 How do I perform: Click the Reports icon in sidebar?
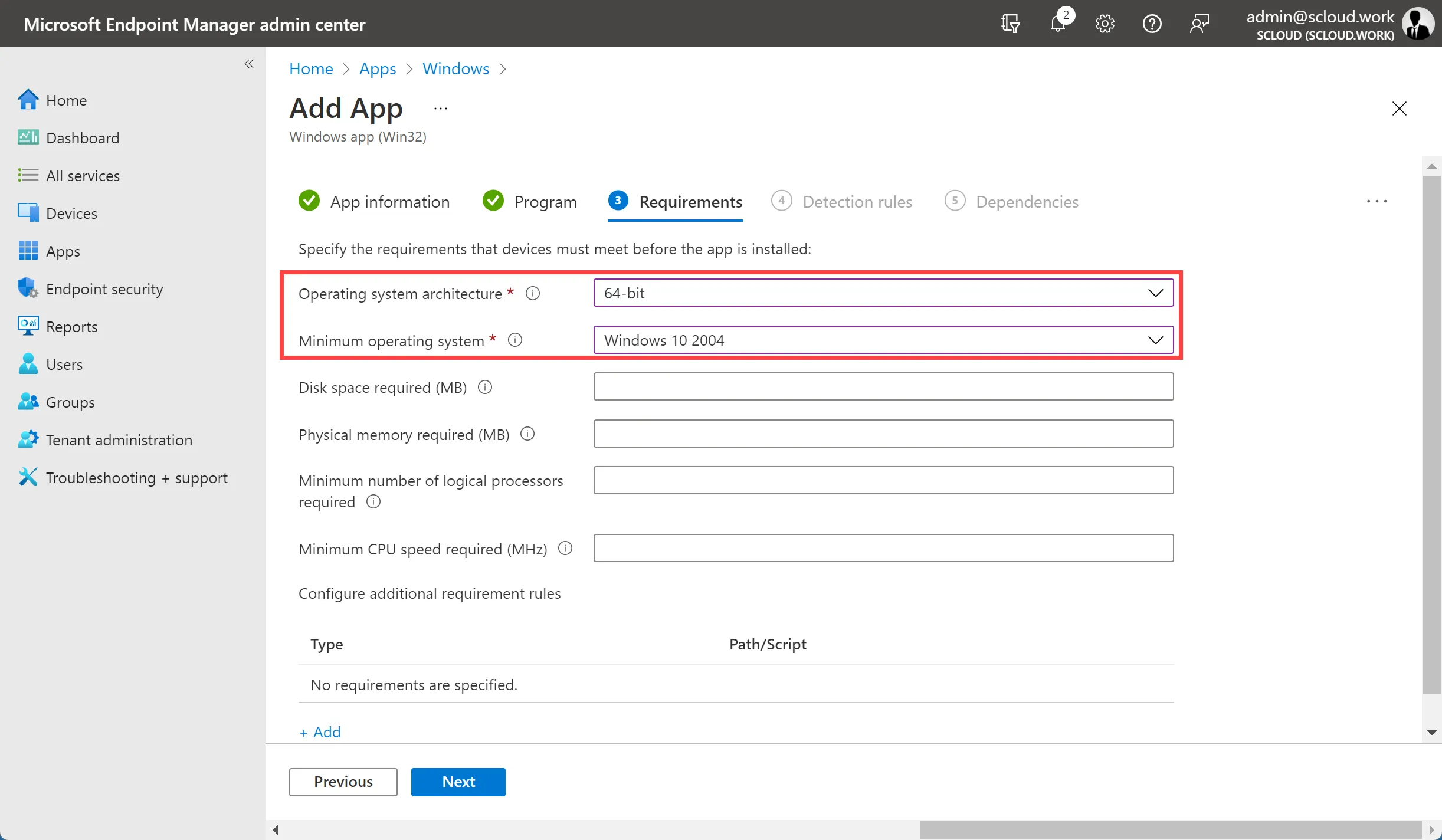(x=28, y=326)
